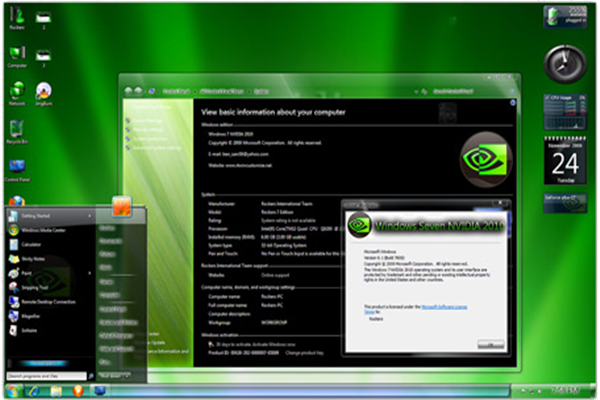The width and height of the screenshot is (600, 400).
Task: Launch Snipping Tool from the Start menu
Action: tap(51, 287)
